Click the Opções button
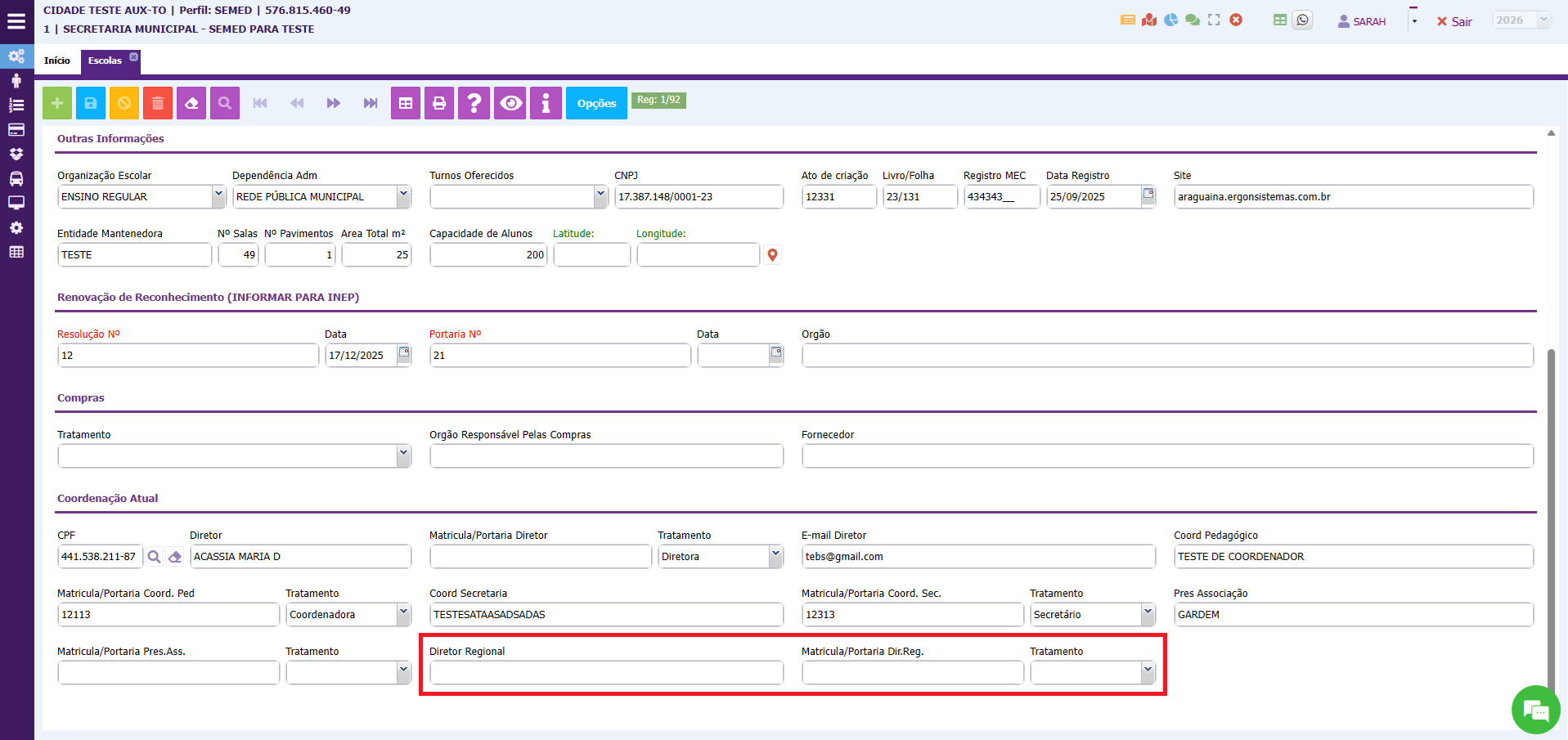 tap(596, 103)
